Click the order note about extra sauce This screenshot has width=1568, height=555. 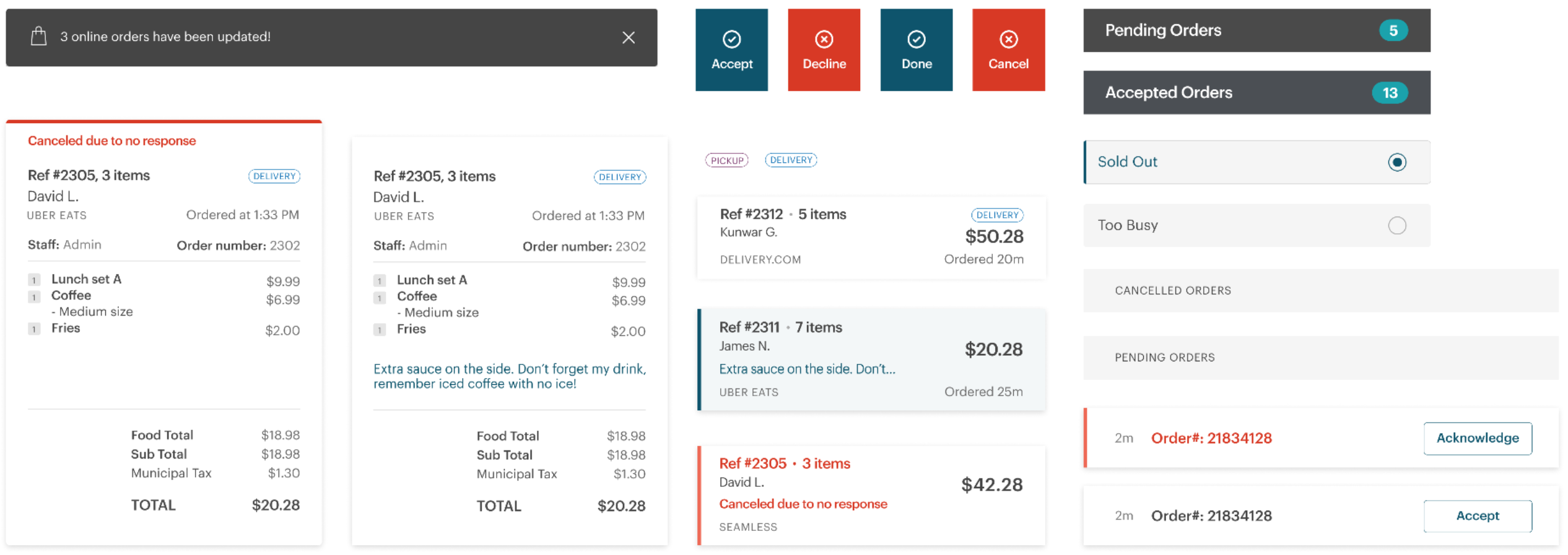click(510, 376)
